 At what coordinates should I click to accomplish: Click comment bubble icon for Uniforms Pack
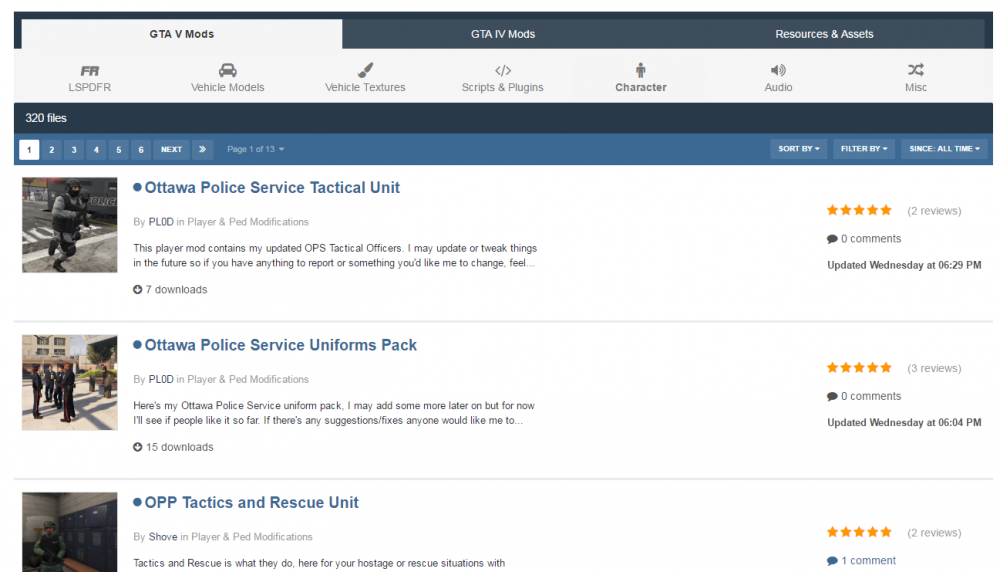832,397
